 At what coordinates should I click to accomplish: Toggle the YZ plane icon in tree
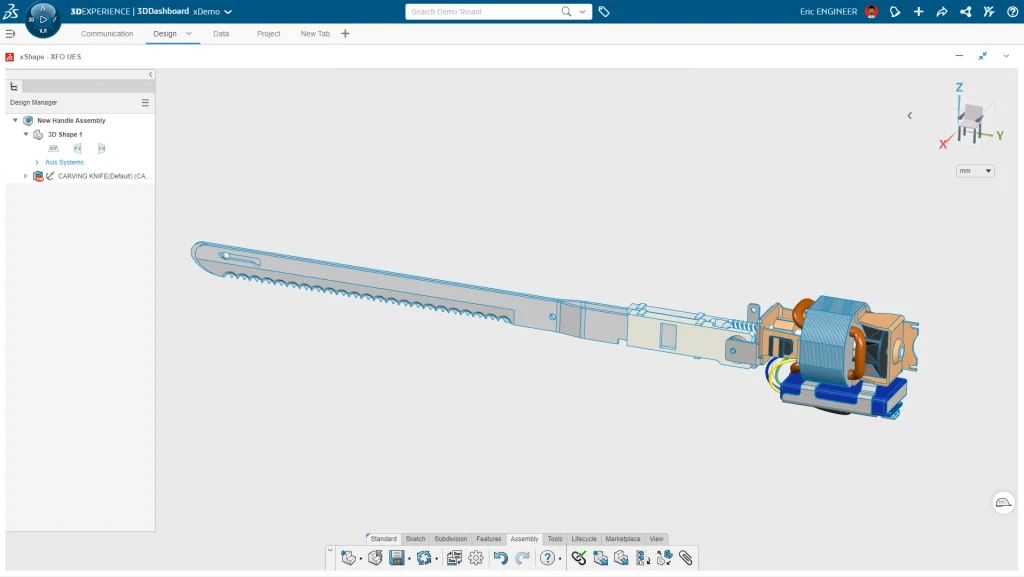pos(78,148)
